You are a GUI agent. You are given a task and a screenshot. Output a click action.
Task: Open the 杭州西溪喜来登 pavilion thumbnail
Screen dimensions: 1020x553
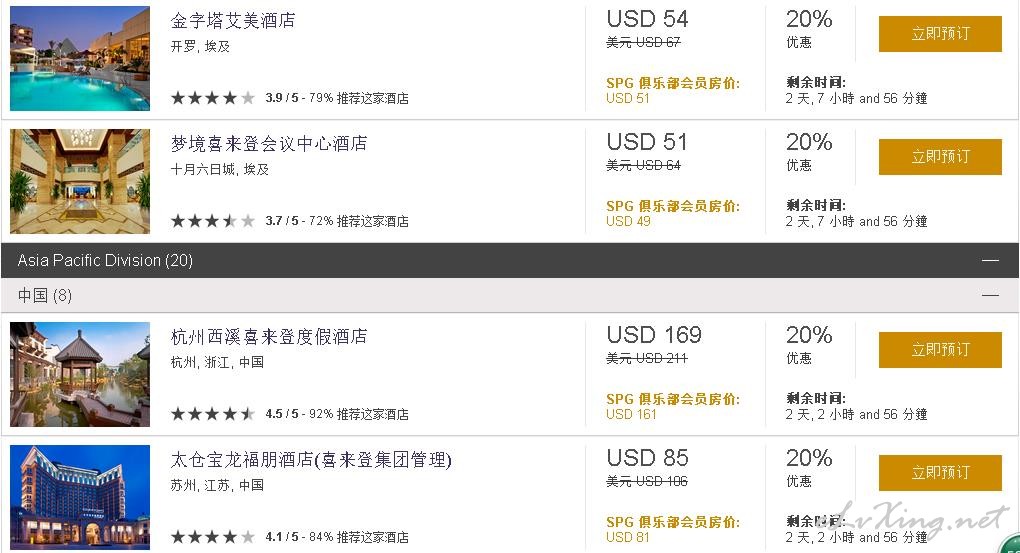(80, 375)
